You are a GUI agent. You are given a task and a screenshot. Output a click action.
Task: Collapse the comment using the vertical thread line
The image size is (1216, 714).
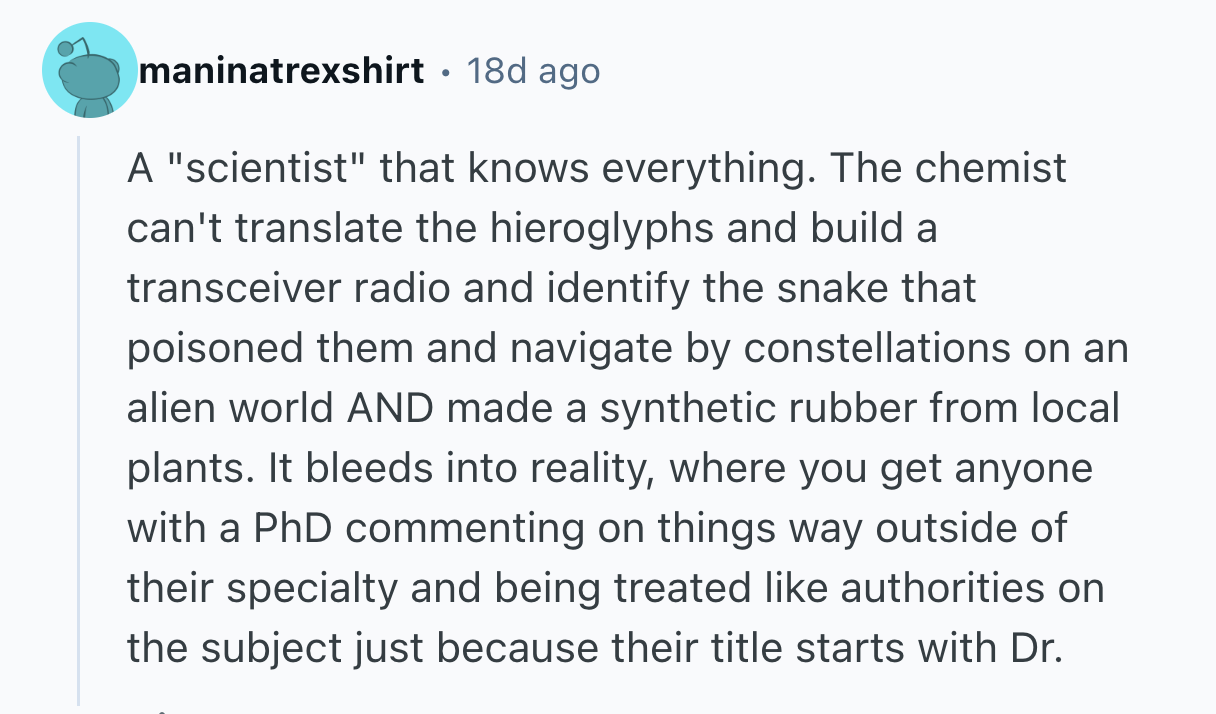pyautogui.click(x=79, y=420)
